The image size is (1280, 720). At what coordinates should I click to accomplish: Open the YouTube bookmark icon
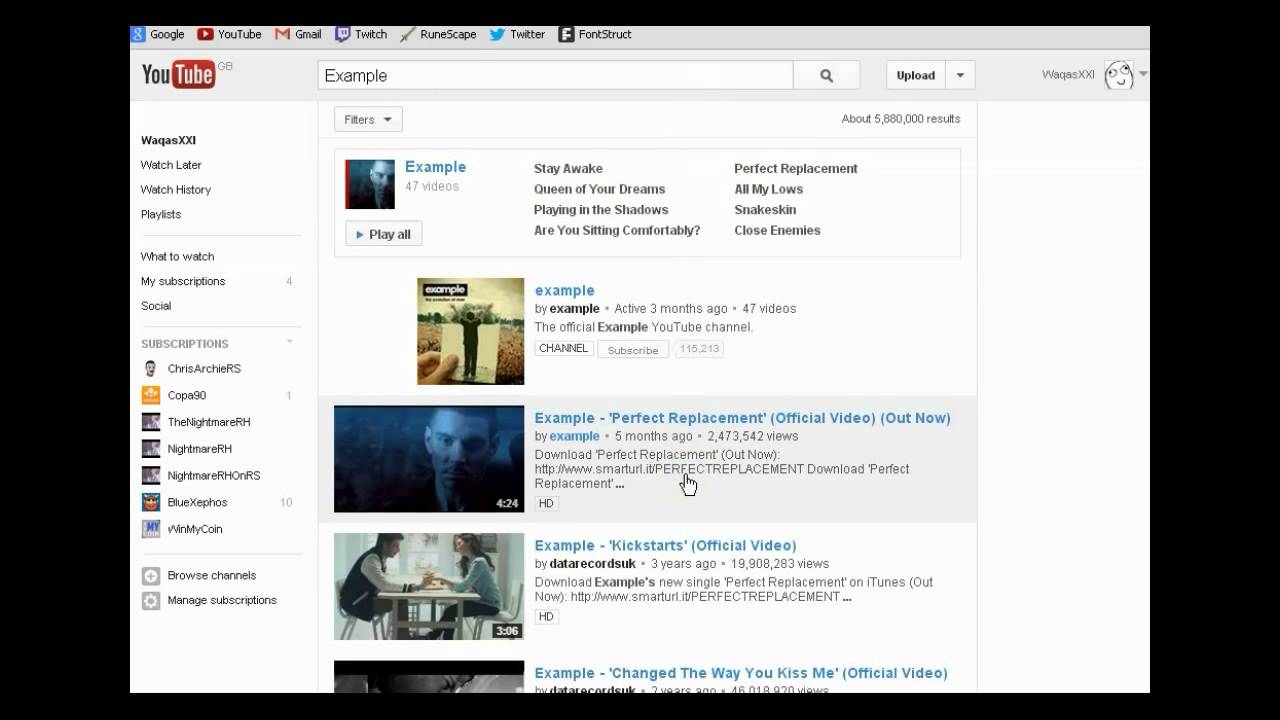205,34
